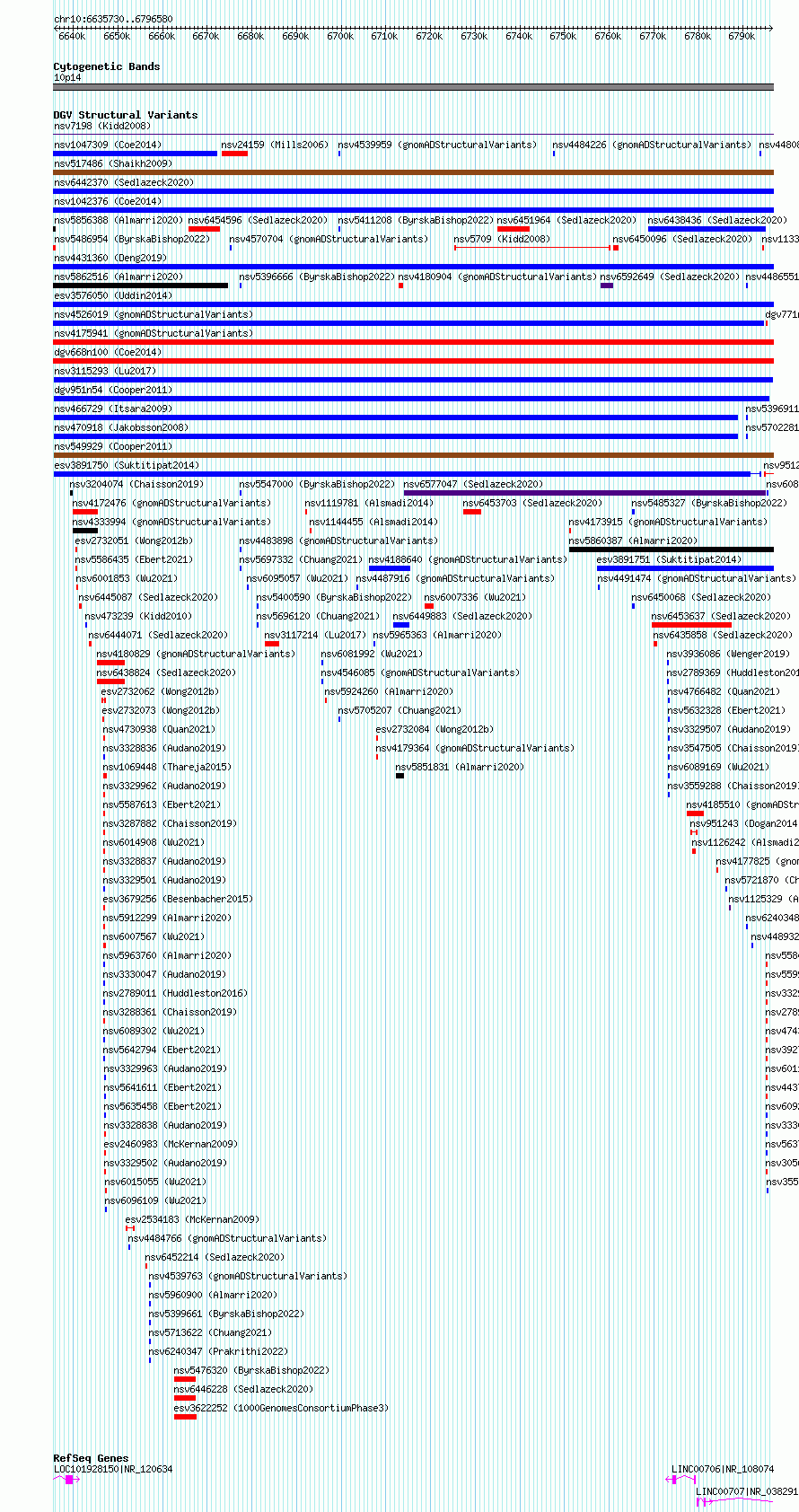This screenshot has width=799, height=1512.
Task: Click nsv6438436 (Sedlazeck2020) variant label
Action: [x=717, y=220]
